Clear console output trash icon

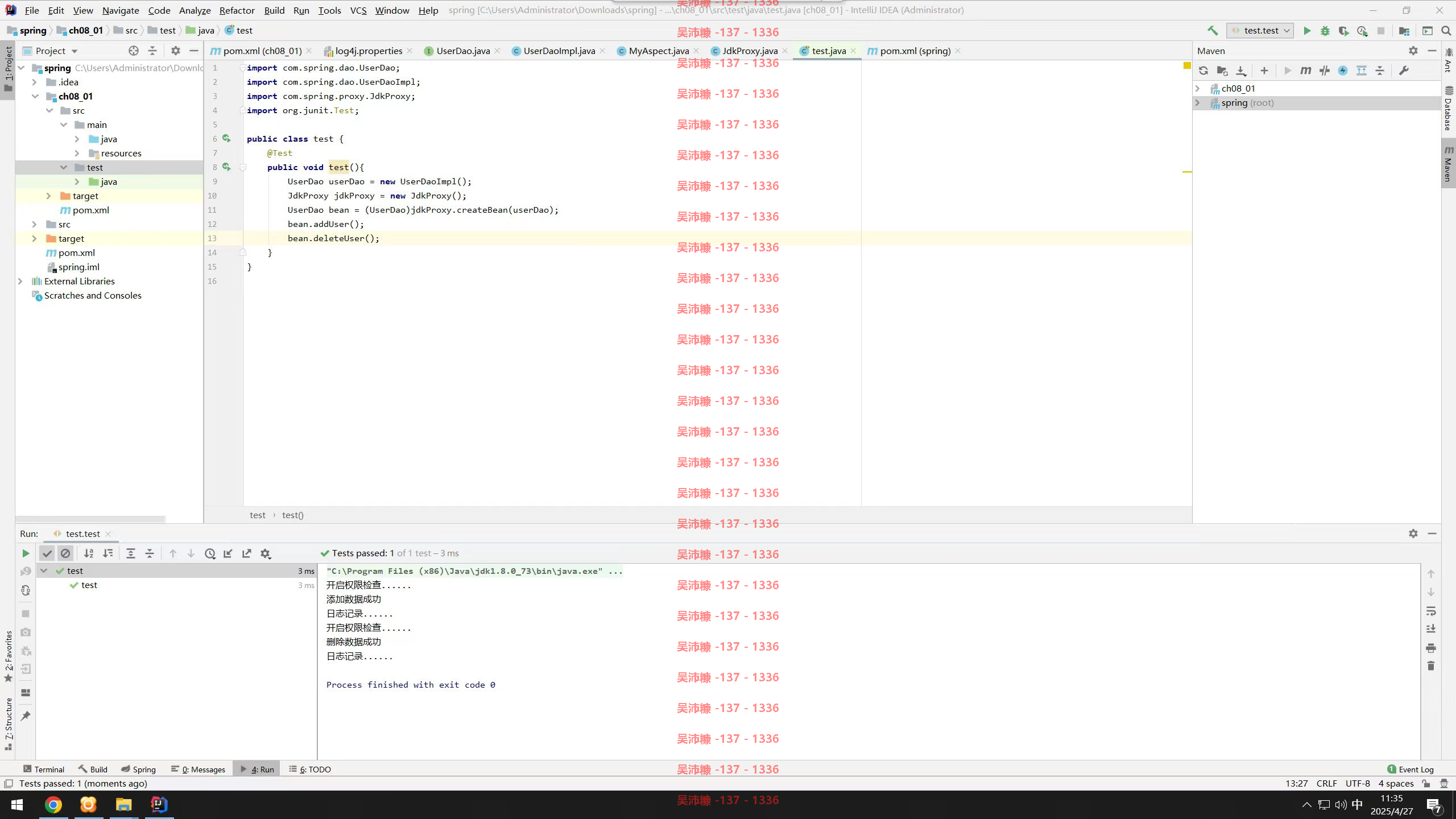pyautogui.click(x=1431, y=666)
